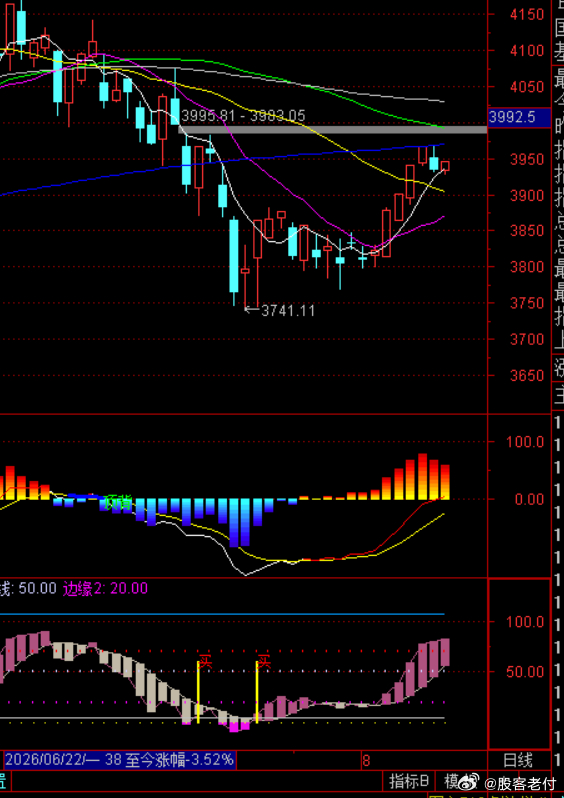Click the 3950 price axis label
This screenshot has width=564, height=798.
tap(527, 159)
